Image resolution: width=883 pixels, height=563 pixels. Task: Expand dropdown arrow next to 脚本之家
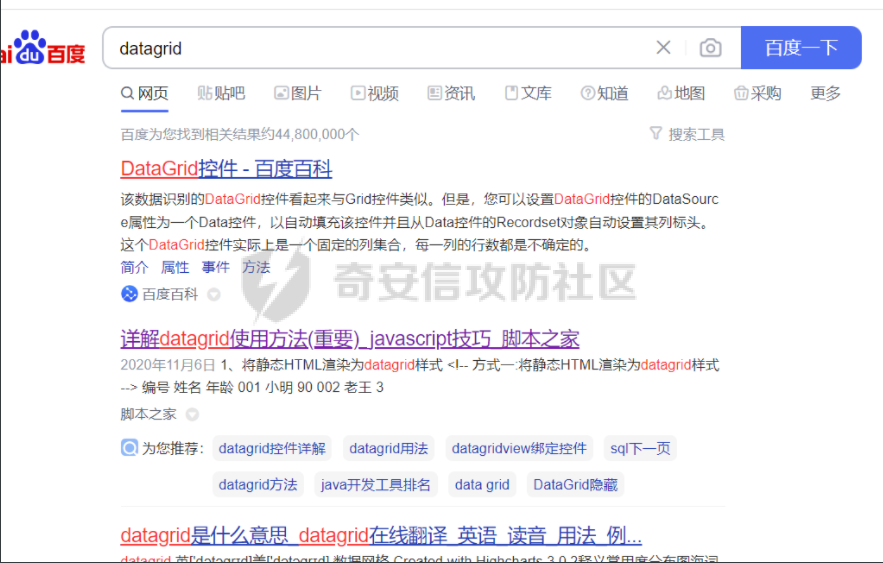pyautogui.click(x=193, y=415)
